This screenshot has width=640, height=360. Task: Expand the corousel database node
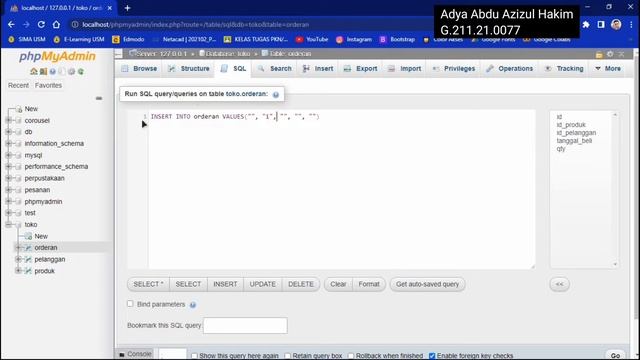coord(9,120)
